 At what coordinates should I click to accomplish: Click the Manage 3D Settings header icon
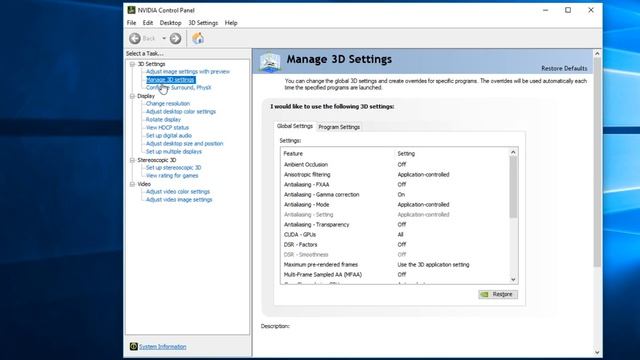point(270,62)
